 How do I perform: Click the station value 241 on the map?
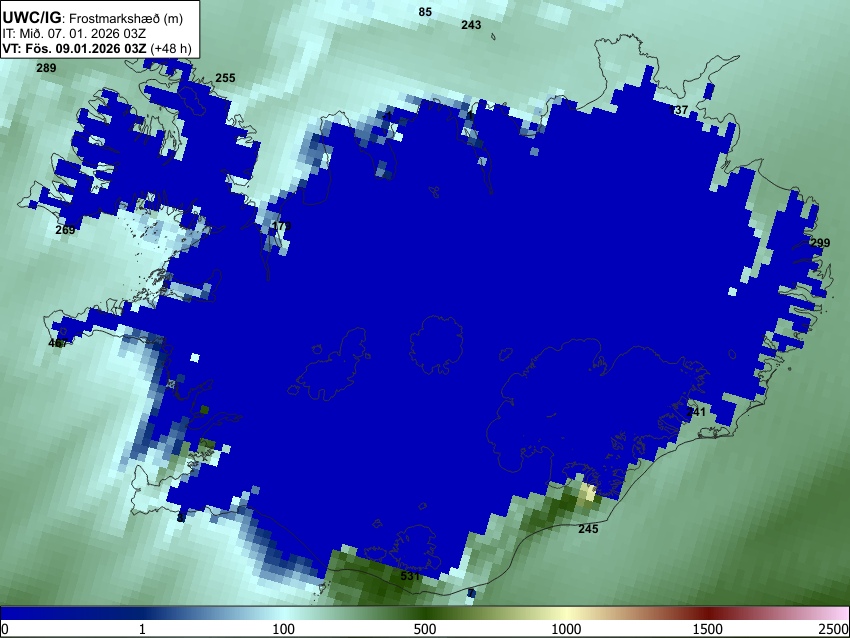(x=696, y=412)
